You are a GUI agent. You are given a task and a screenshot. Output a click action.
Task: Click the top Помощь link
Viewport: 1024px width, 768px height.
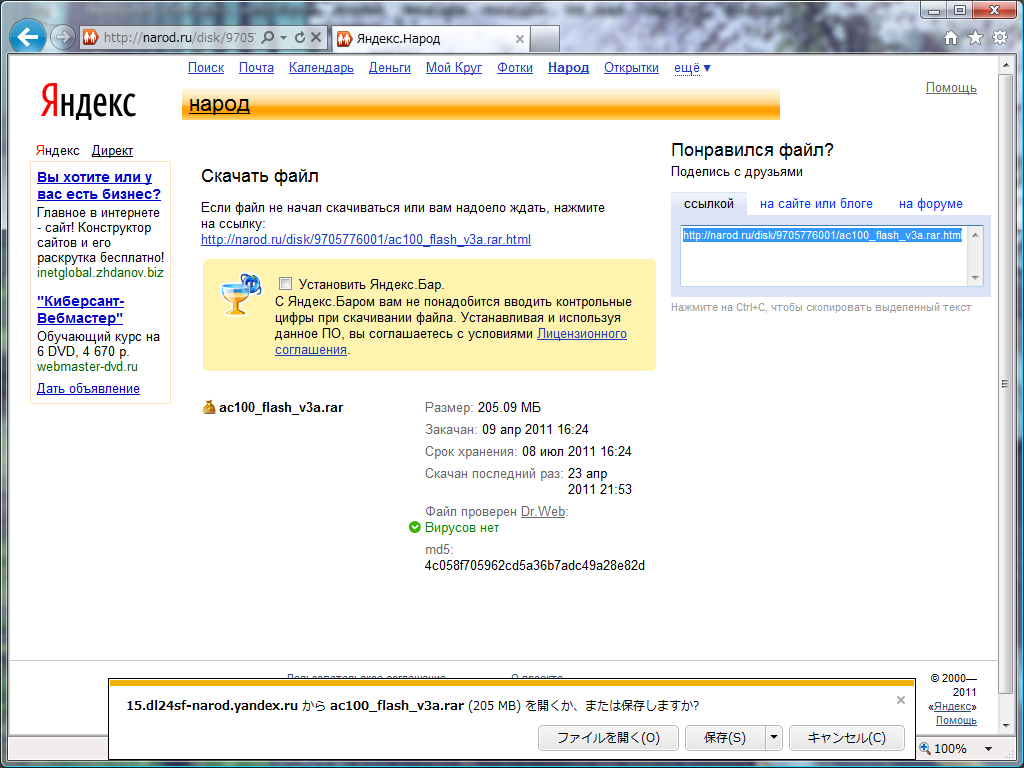[951, 88]
